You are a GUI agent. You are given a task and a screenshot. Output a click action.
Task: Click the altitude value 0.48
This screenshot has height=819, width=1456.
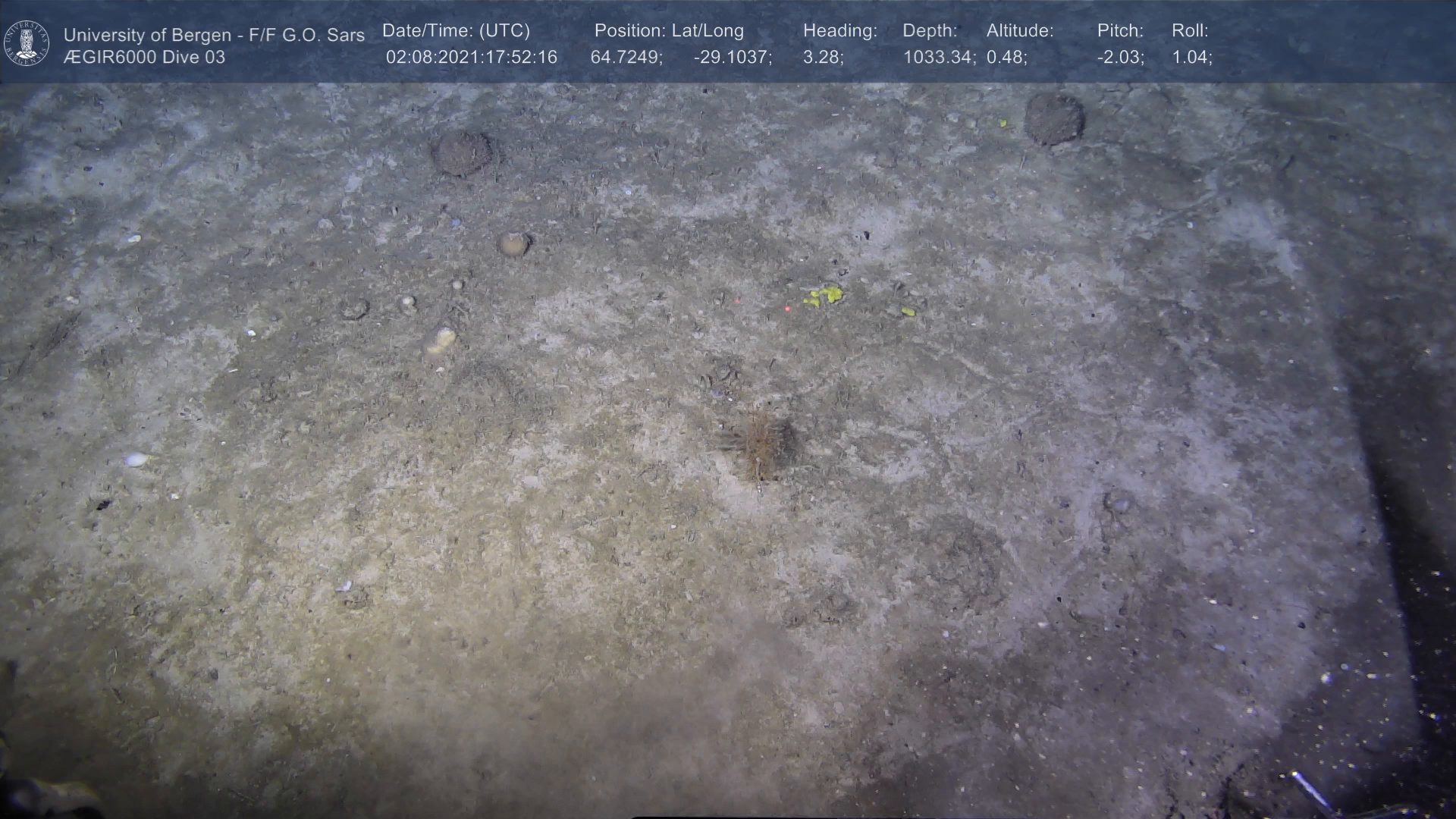point(1006,58)
